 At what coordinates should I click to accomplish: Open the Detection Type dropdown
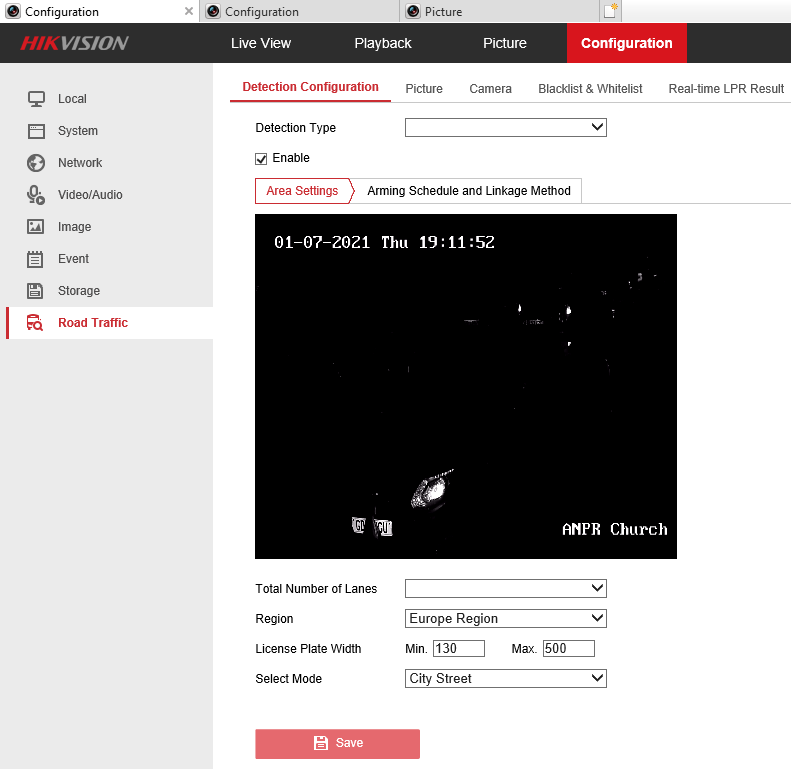(x=505, y=128)
